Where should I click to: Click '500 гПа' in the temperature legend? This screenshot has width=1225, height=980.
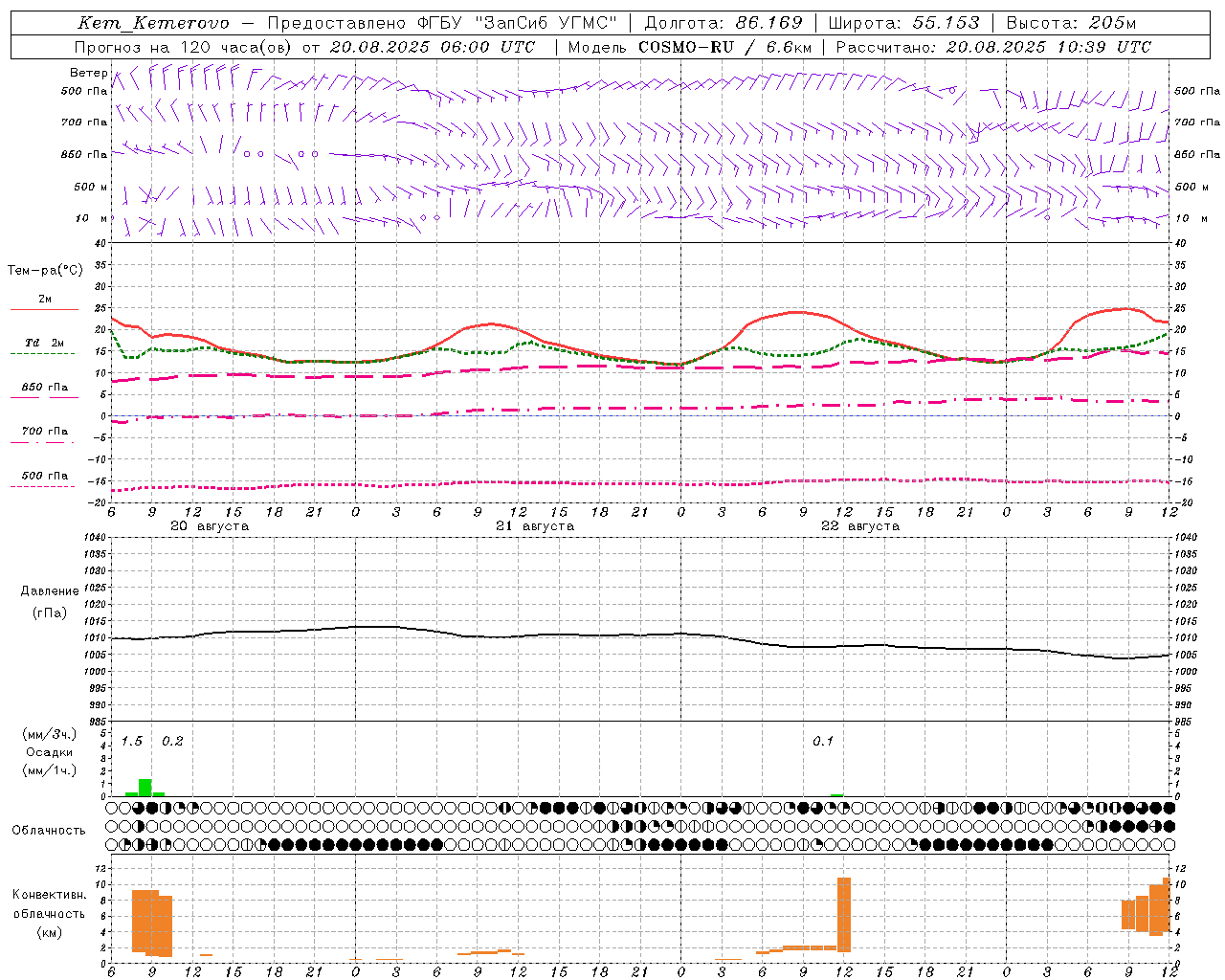click(45, 476)
